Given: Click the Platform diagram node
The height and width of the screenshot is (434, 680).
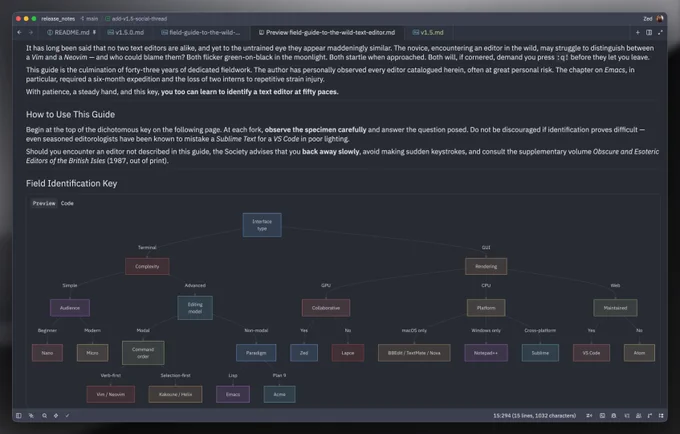Looking at the screenshot, I should pyautogui.click(x=486, y=308).
